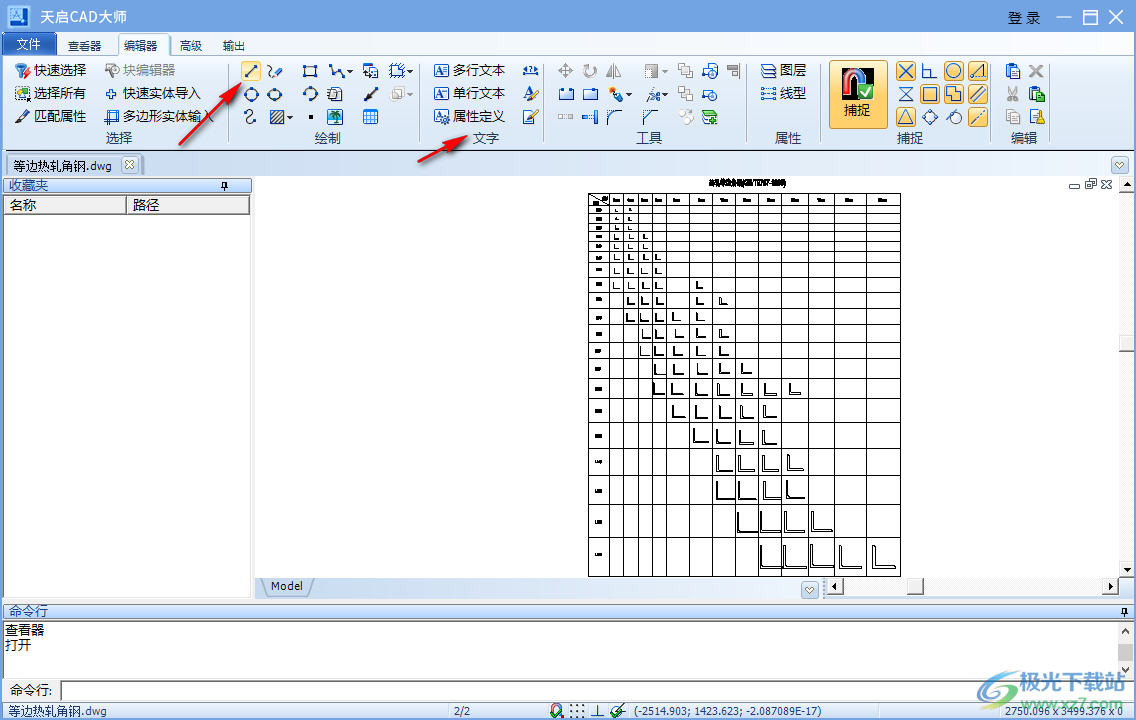
Task: Open the polyline tool dropdown arrow
Action: (350, 72)
